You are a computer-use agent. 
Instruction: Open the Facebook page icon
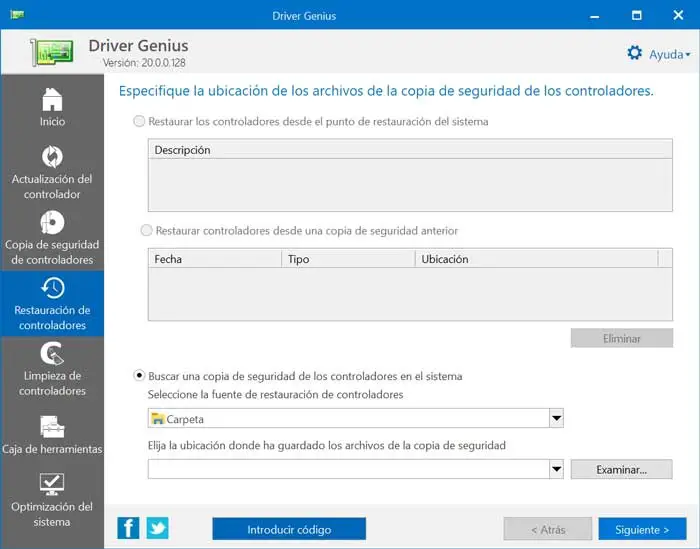pyautogui.click(x=128, y=528)
